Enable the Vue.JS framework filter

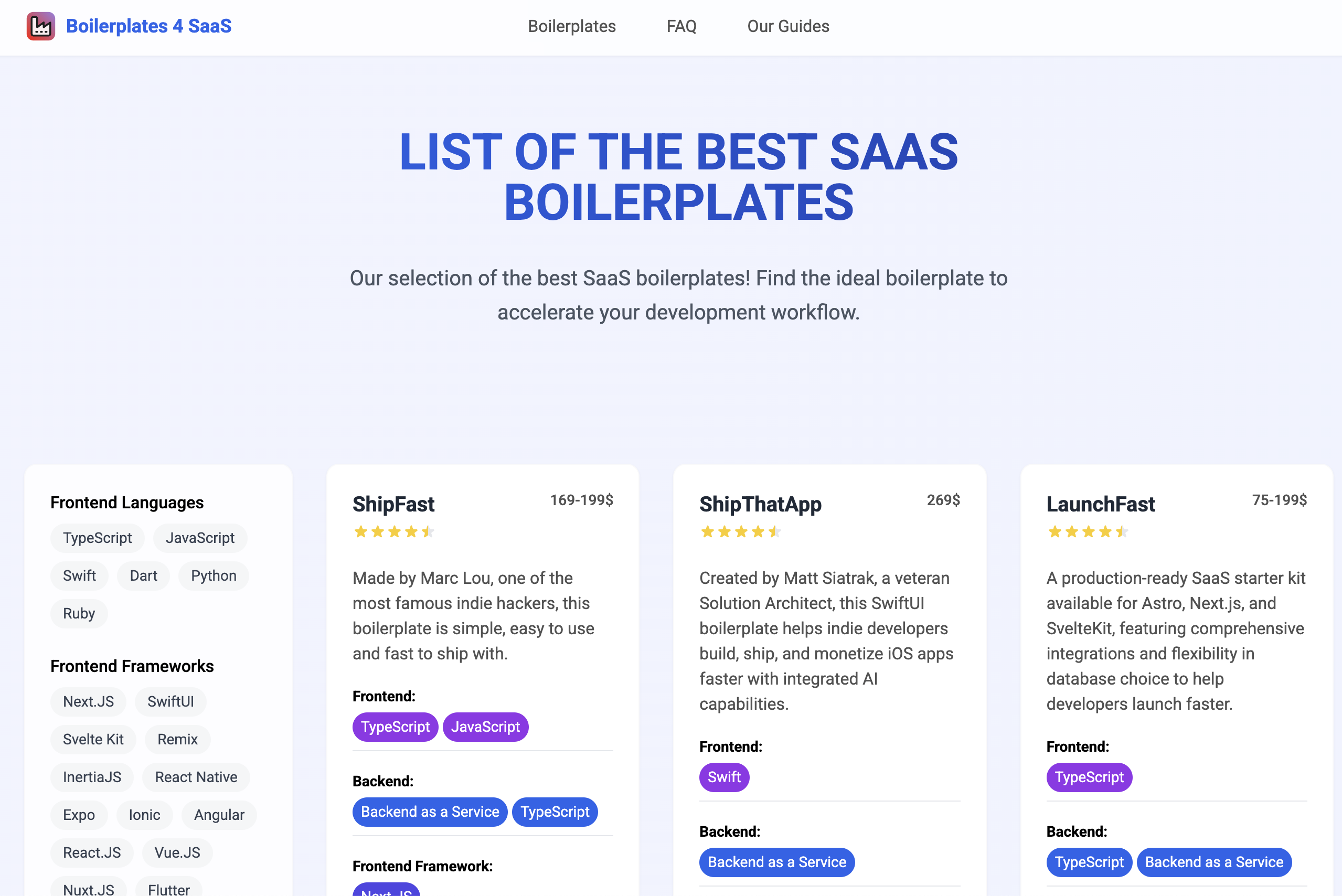[177, 852]
